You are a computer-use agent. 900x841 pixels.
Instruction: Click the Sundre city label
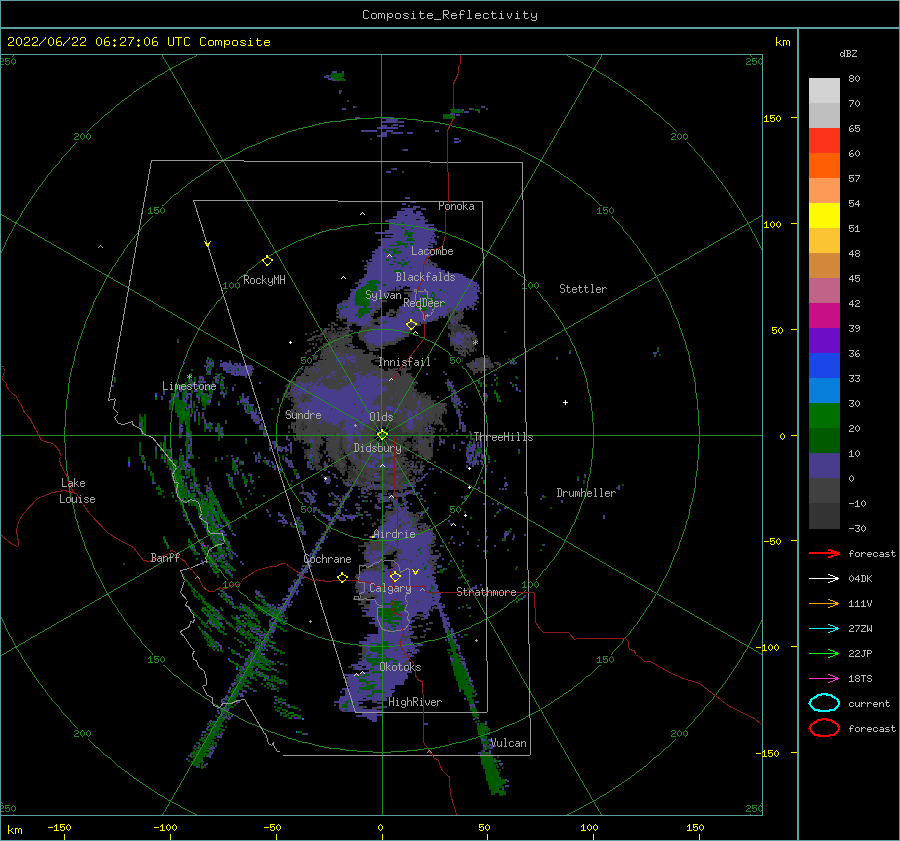[303, 414]
